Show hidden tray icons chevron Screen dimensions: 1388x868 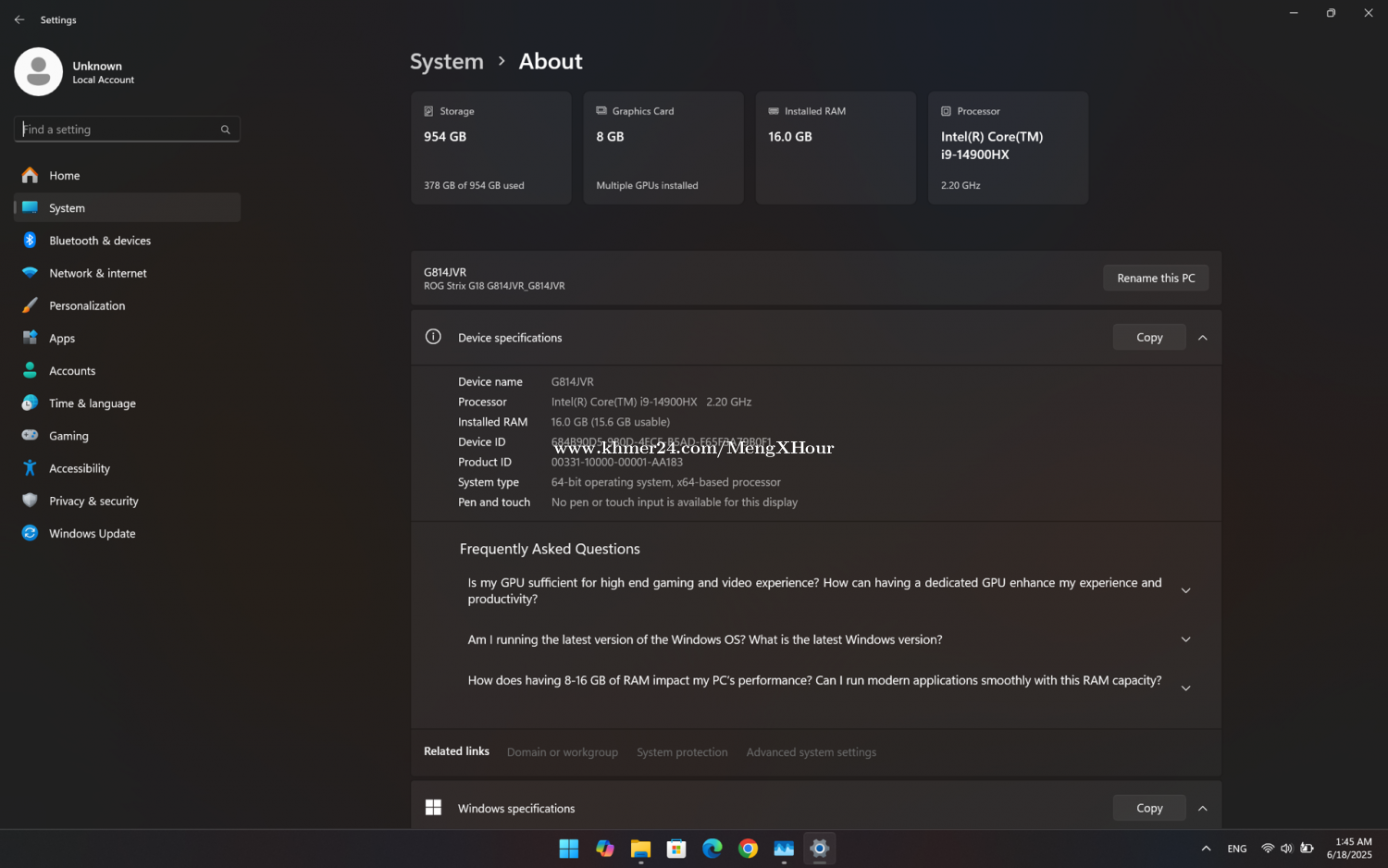1206,849
